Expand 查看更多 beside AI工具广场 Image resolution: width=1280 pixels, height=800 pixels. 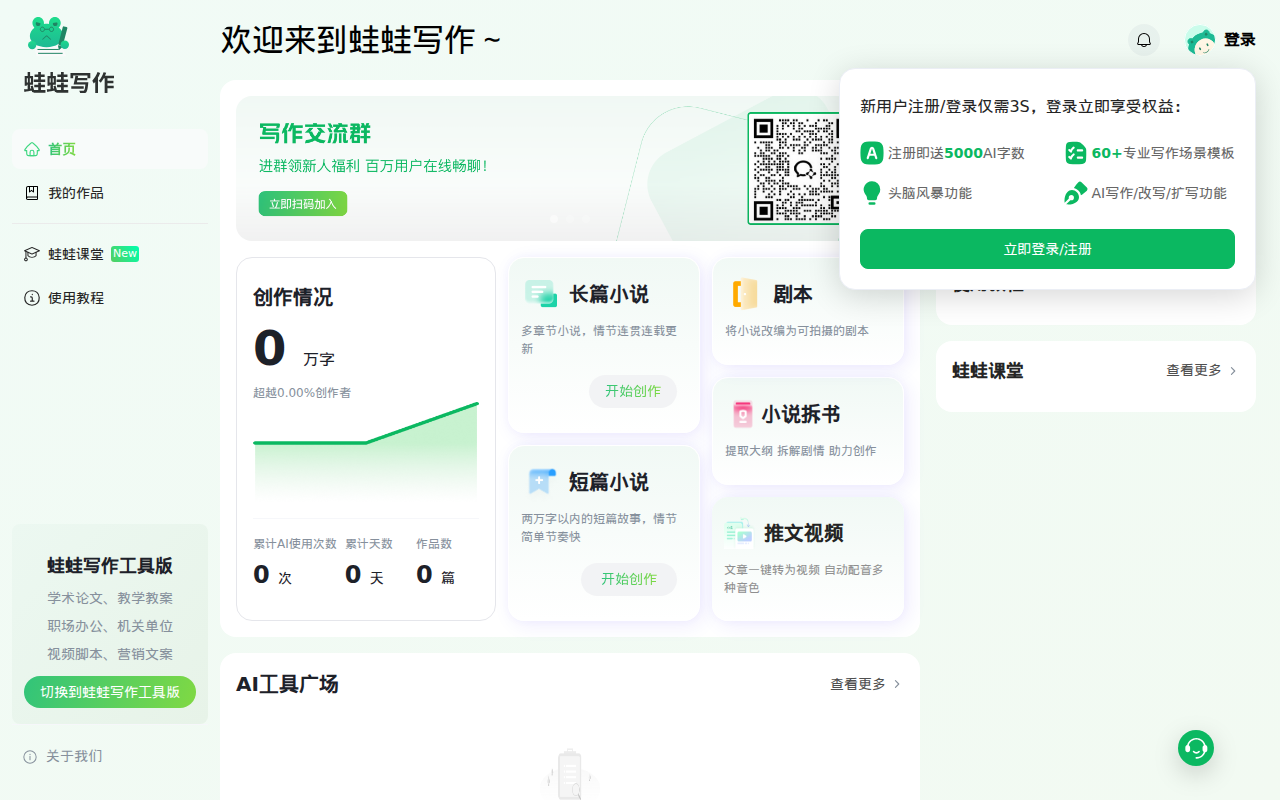click(866, 684)
